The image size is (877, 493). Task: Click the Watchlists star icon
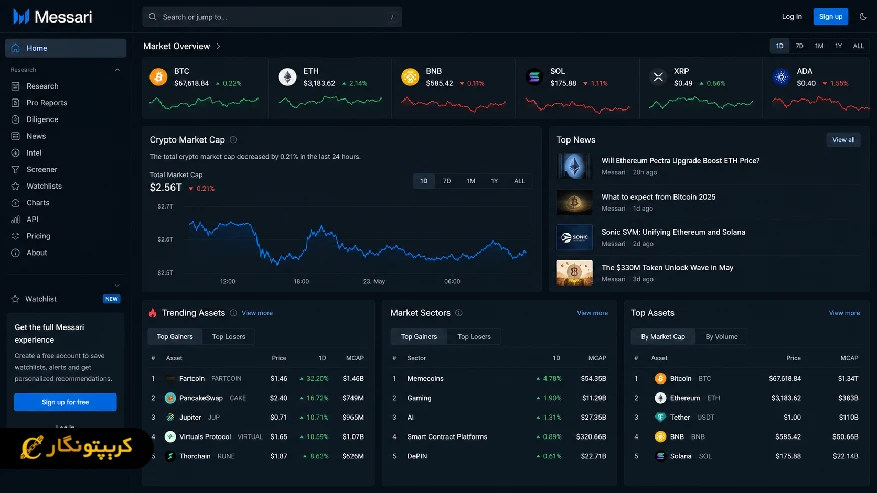(x=16, y=186)
